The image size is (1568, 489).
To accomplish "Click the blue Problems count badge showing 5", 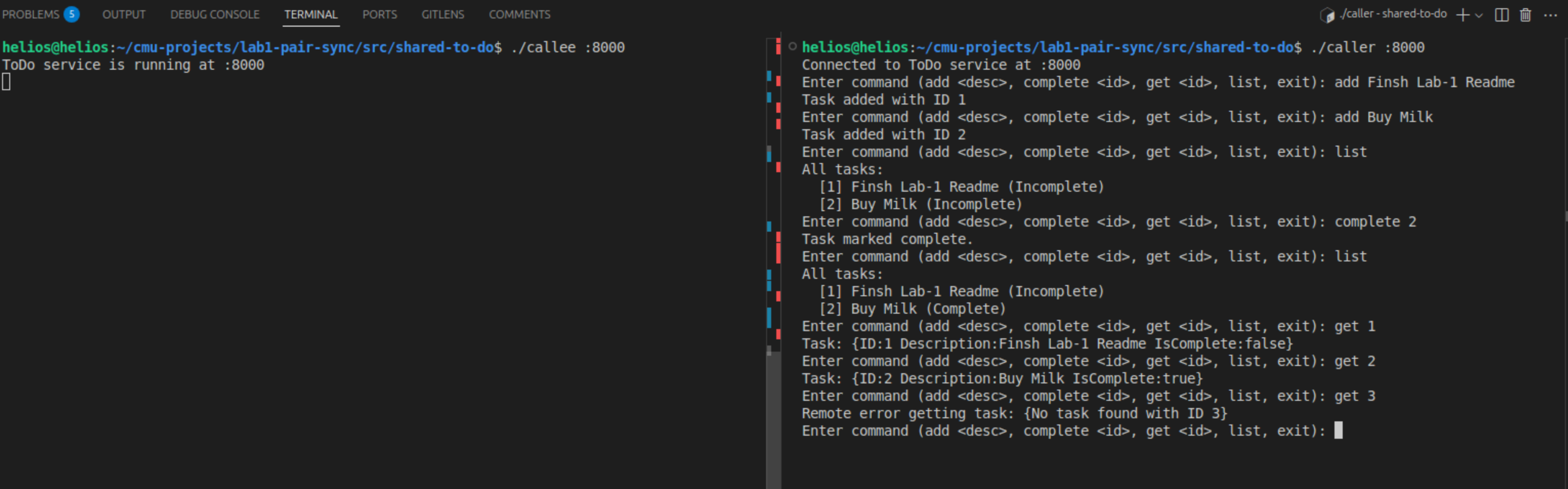I will click(72, 13).
